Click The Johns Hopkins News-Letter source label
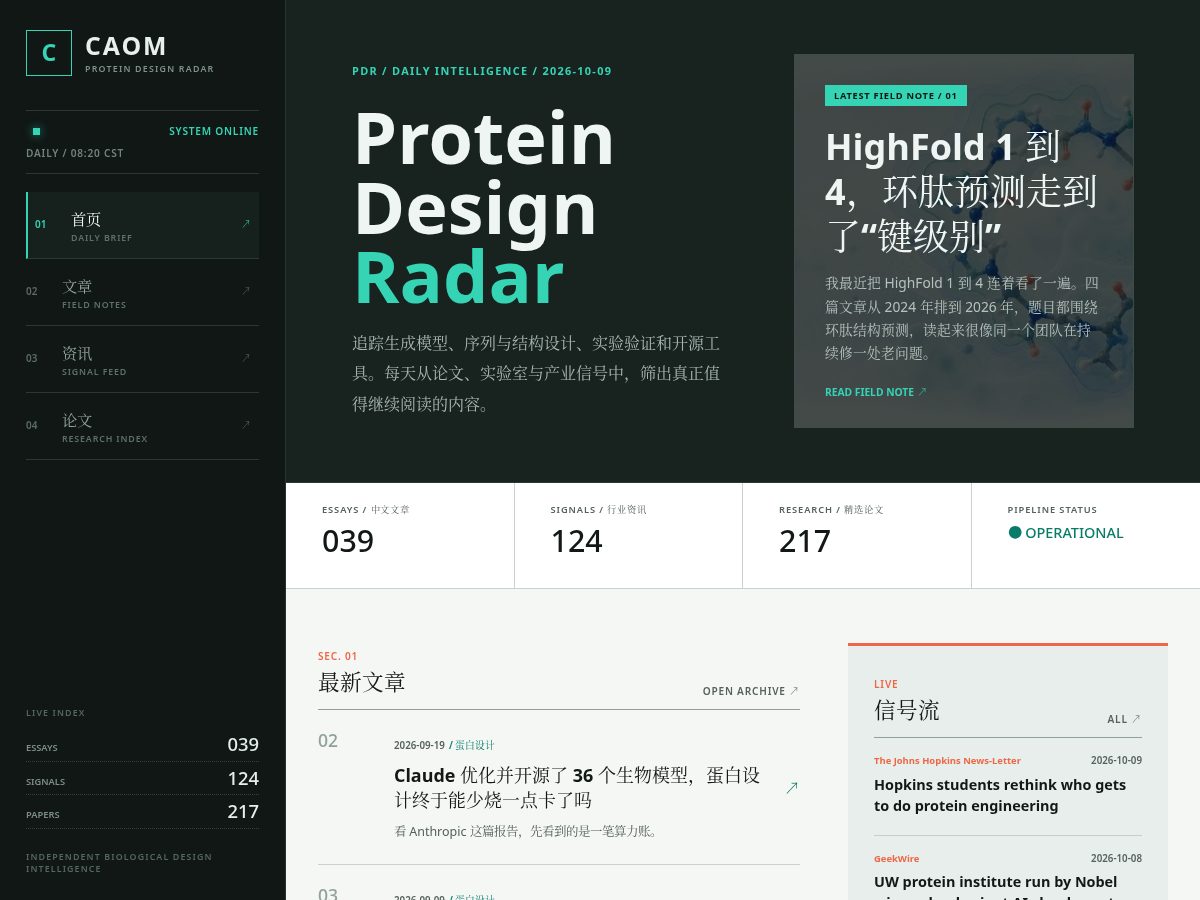This screenshot has width=1200, height=900. click(947, 761)
